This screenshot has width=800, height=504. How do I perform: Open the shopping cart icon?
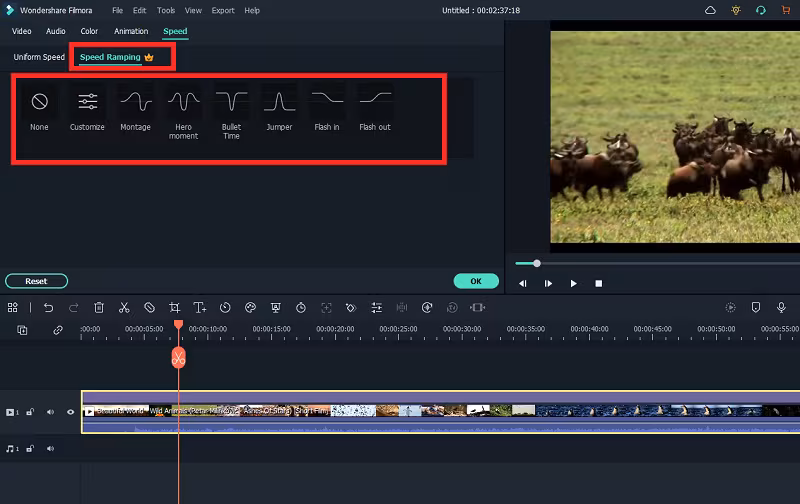tap(786, 10)
